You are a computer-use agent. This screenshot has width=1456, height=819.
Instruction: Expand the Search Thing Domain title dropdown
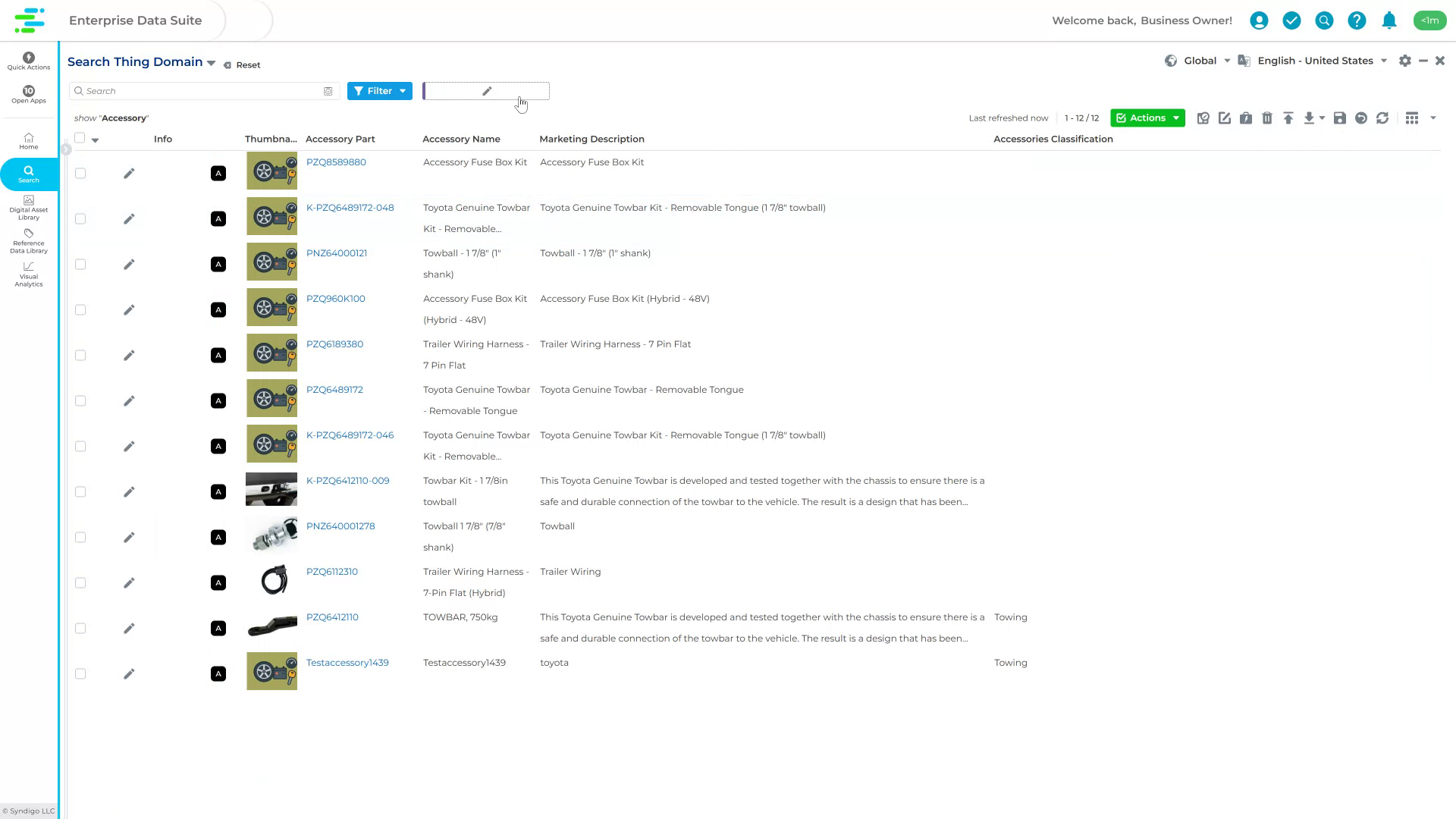pyautogui.click(x=211, y=62)
